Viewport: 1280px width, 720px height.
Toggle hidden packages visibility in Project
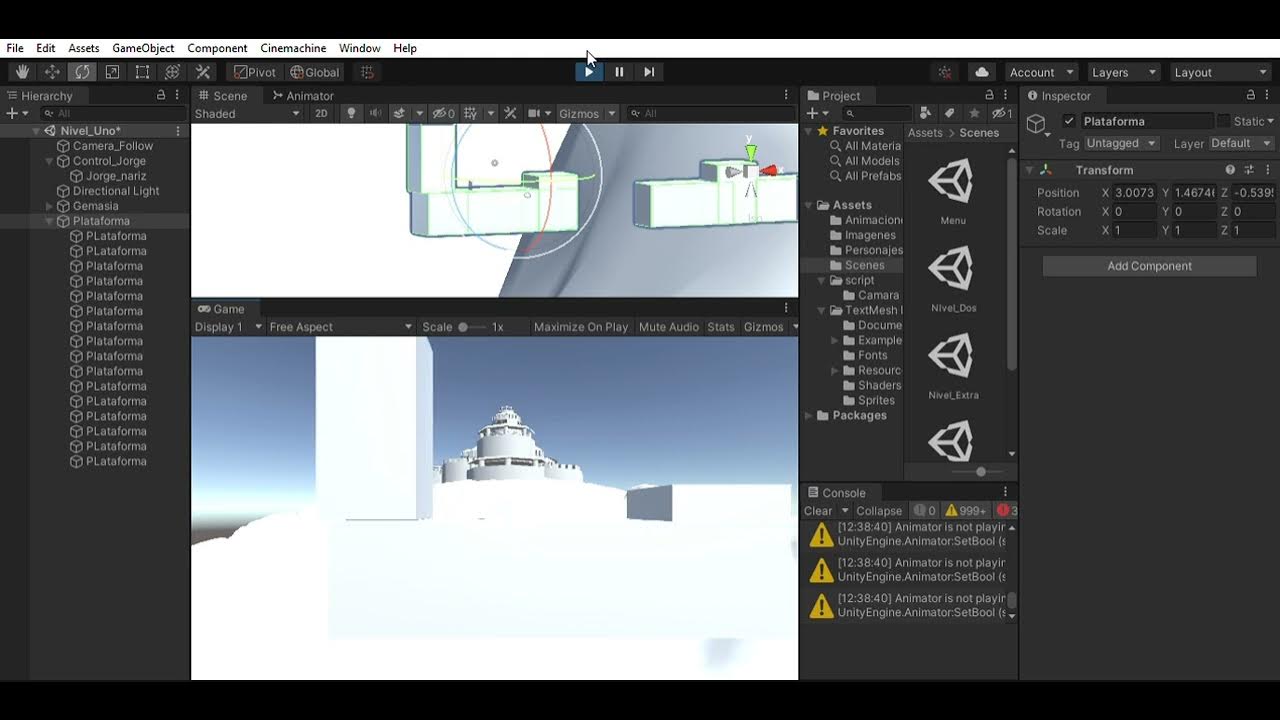(1002, 113)
